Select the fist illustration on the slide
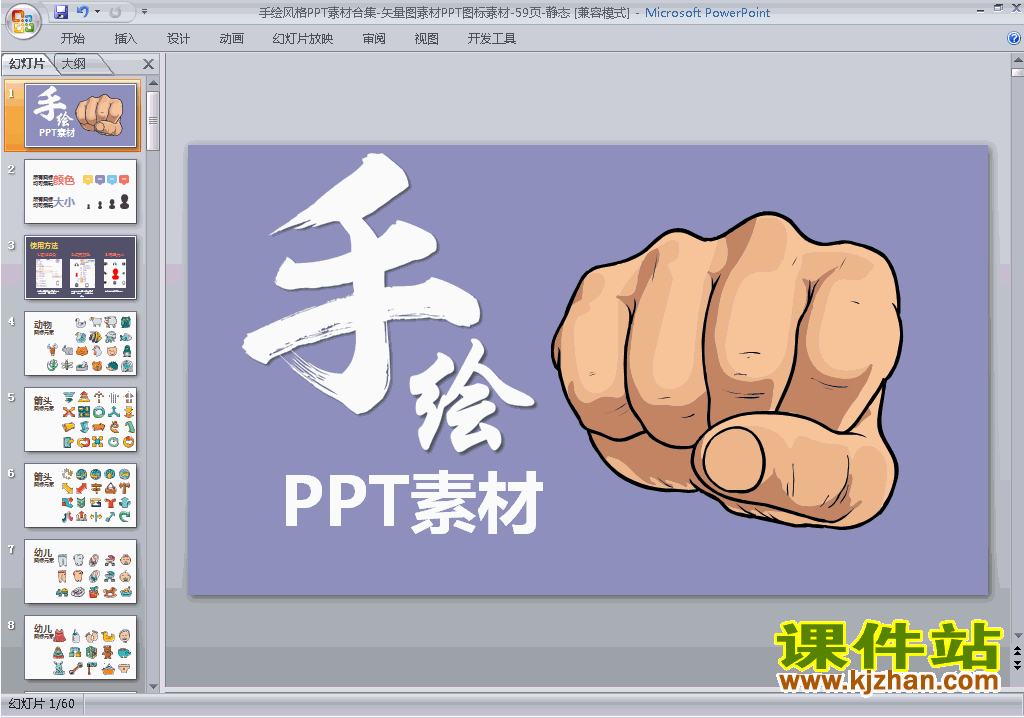The image size is (1024, 718). (727, 369)
